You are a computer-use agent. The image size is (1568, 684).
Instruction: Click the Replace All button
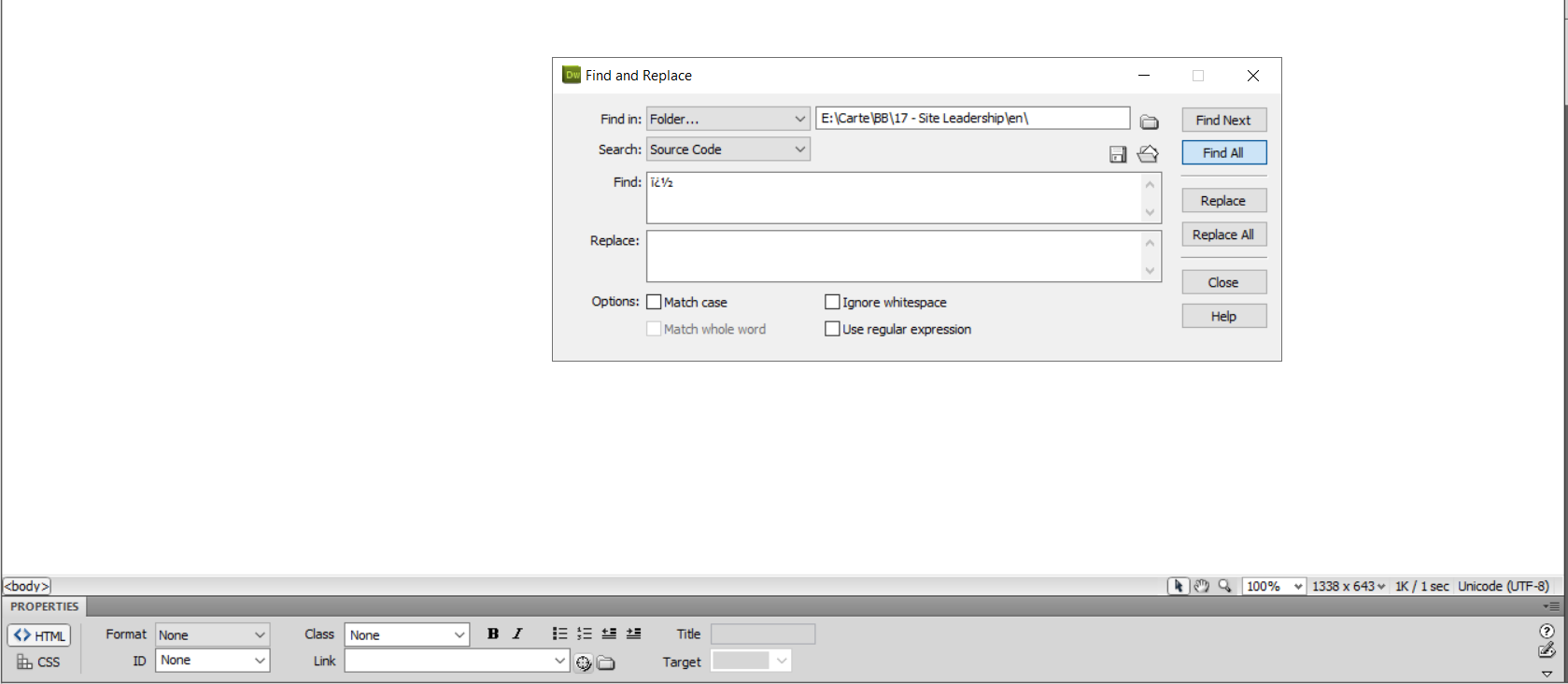[x=1223, y=235]
